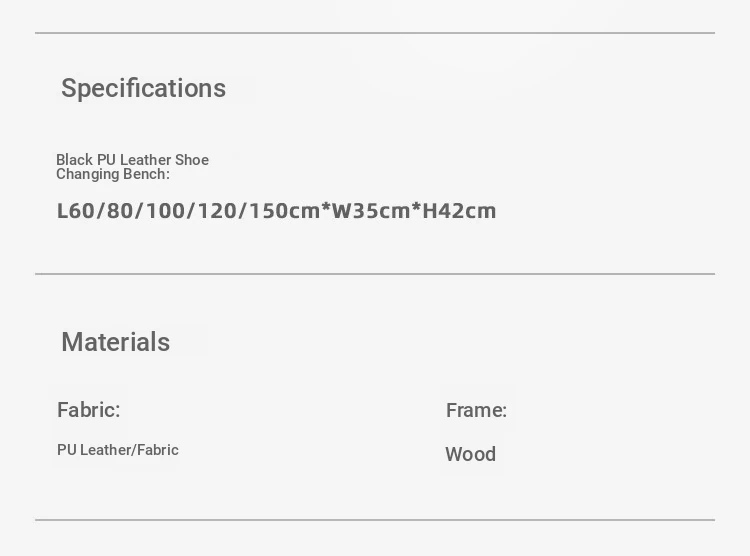
Task: Click the 100 length option in dimensions
Action: (x=165, y=211)
